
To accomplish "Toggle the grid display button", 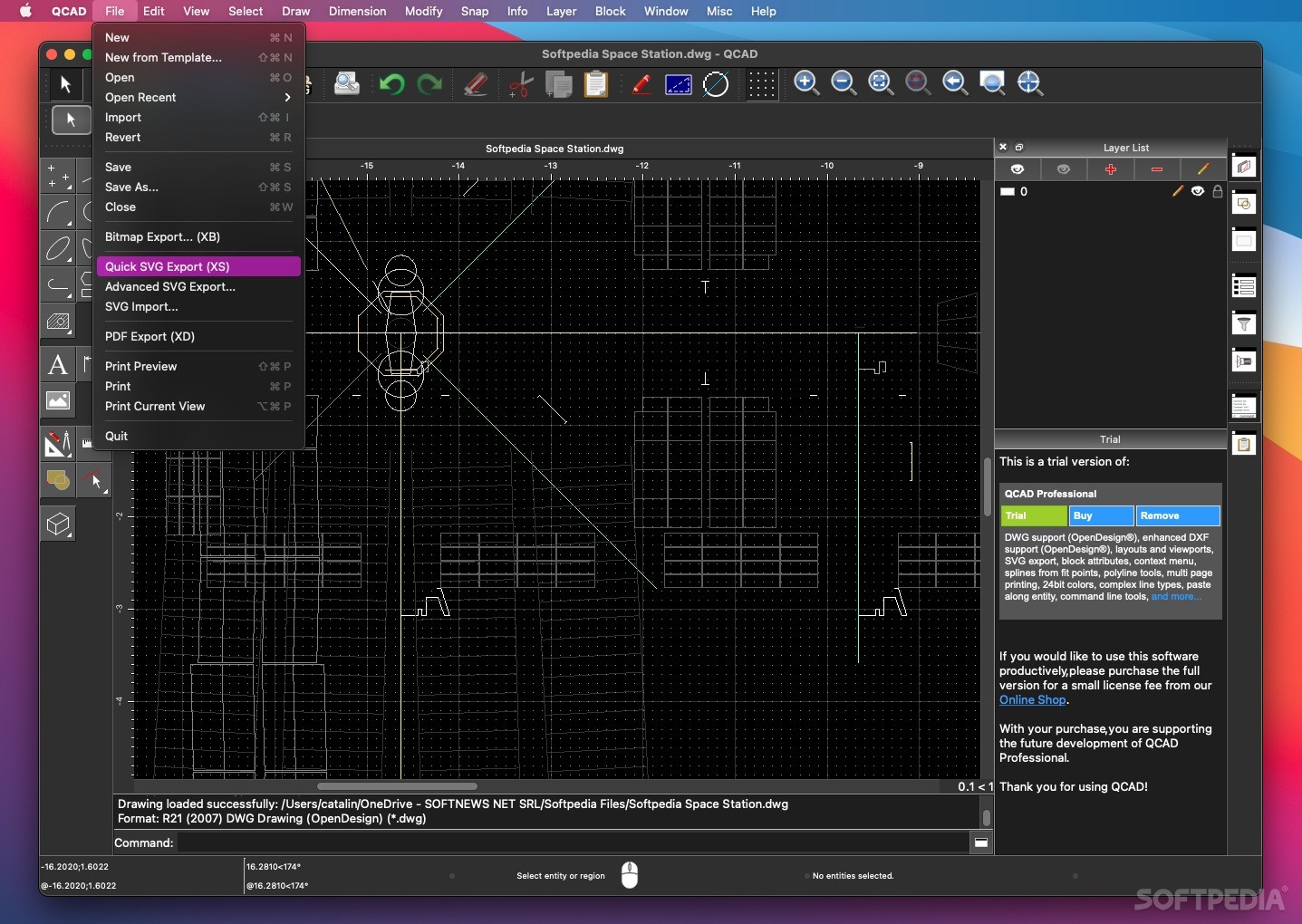I will 762,84.
